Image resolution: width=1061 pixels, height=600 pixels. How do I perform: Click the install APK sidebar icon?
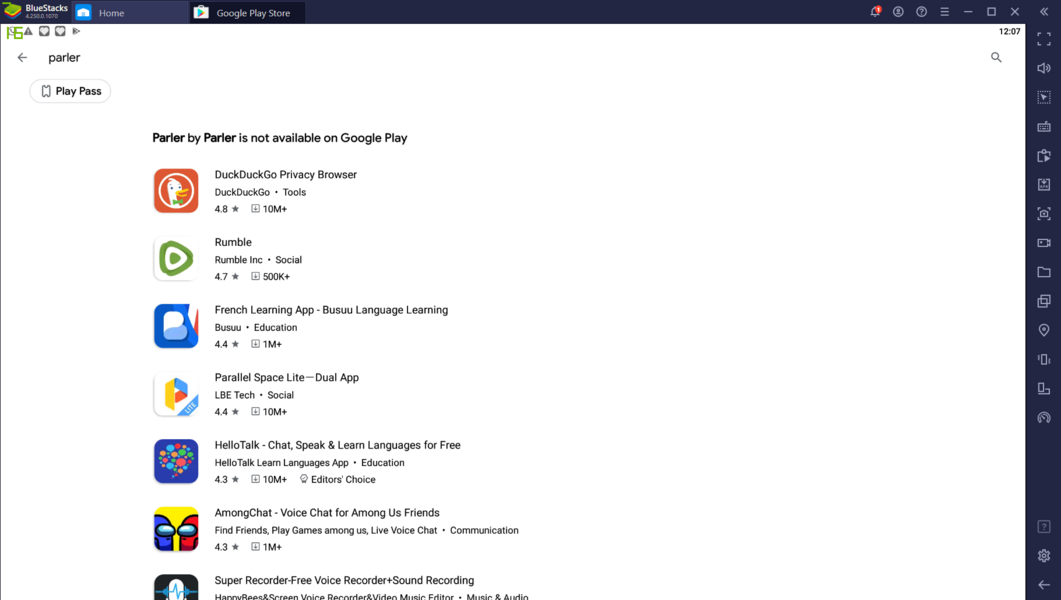coord(1044,185)
